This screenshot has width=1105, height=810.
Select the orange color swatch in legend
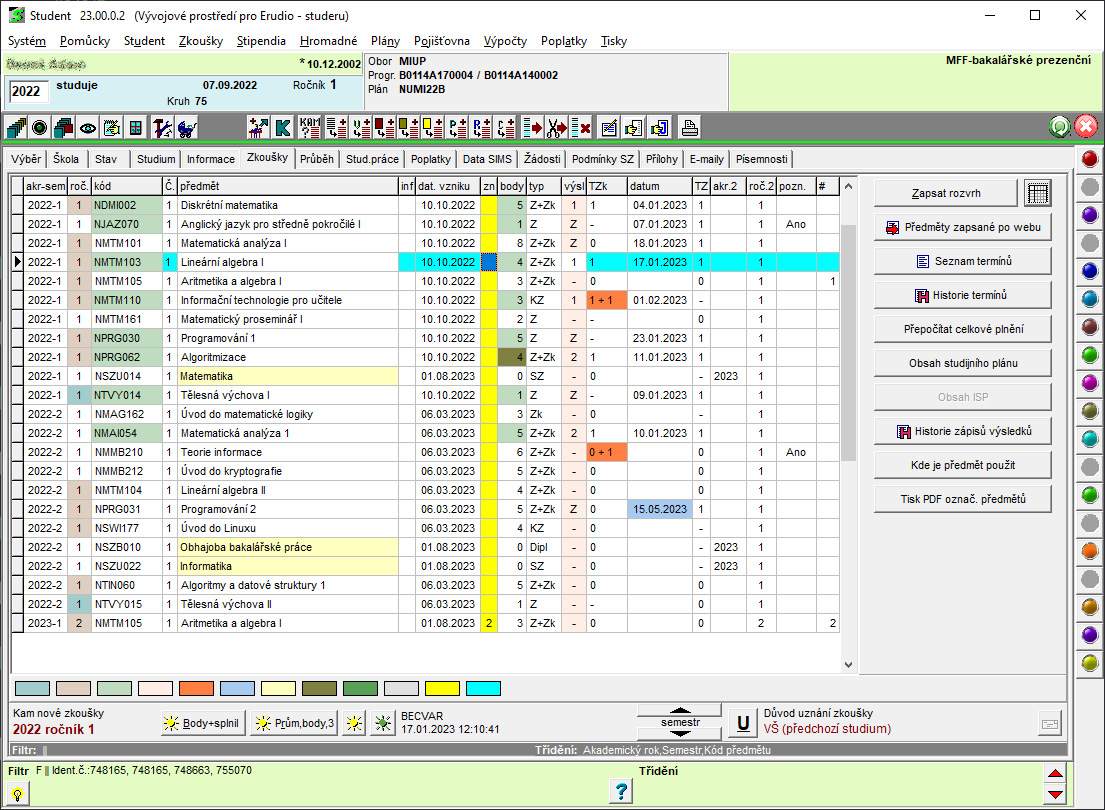point(196,688)
